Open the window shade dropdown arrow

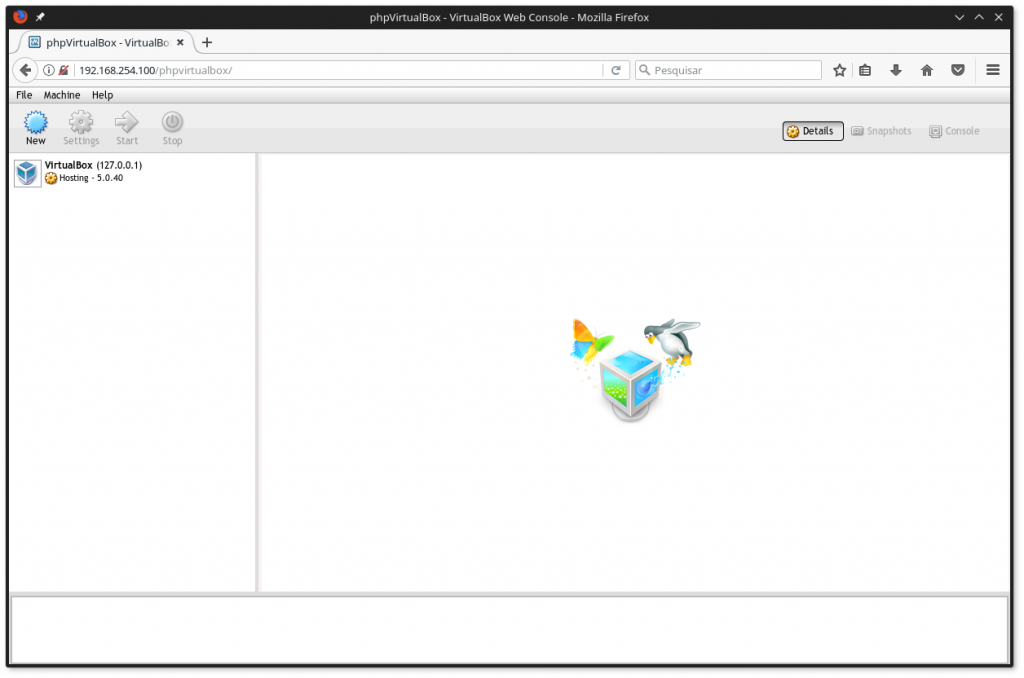(959, 17)
